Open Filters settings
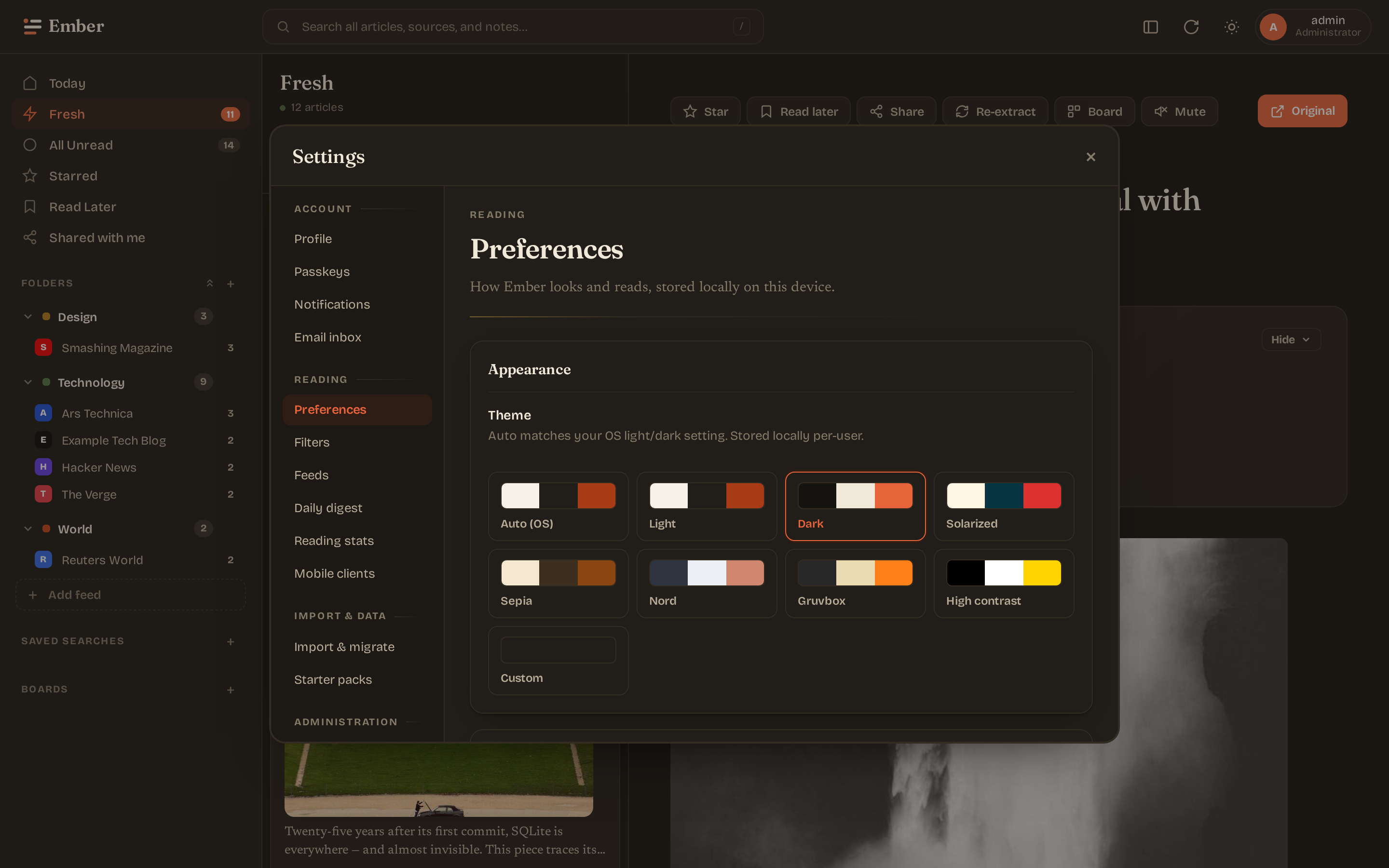 coord(357,442)
